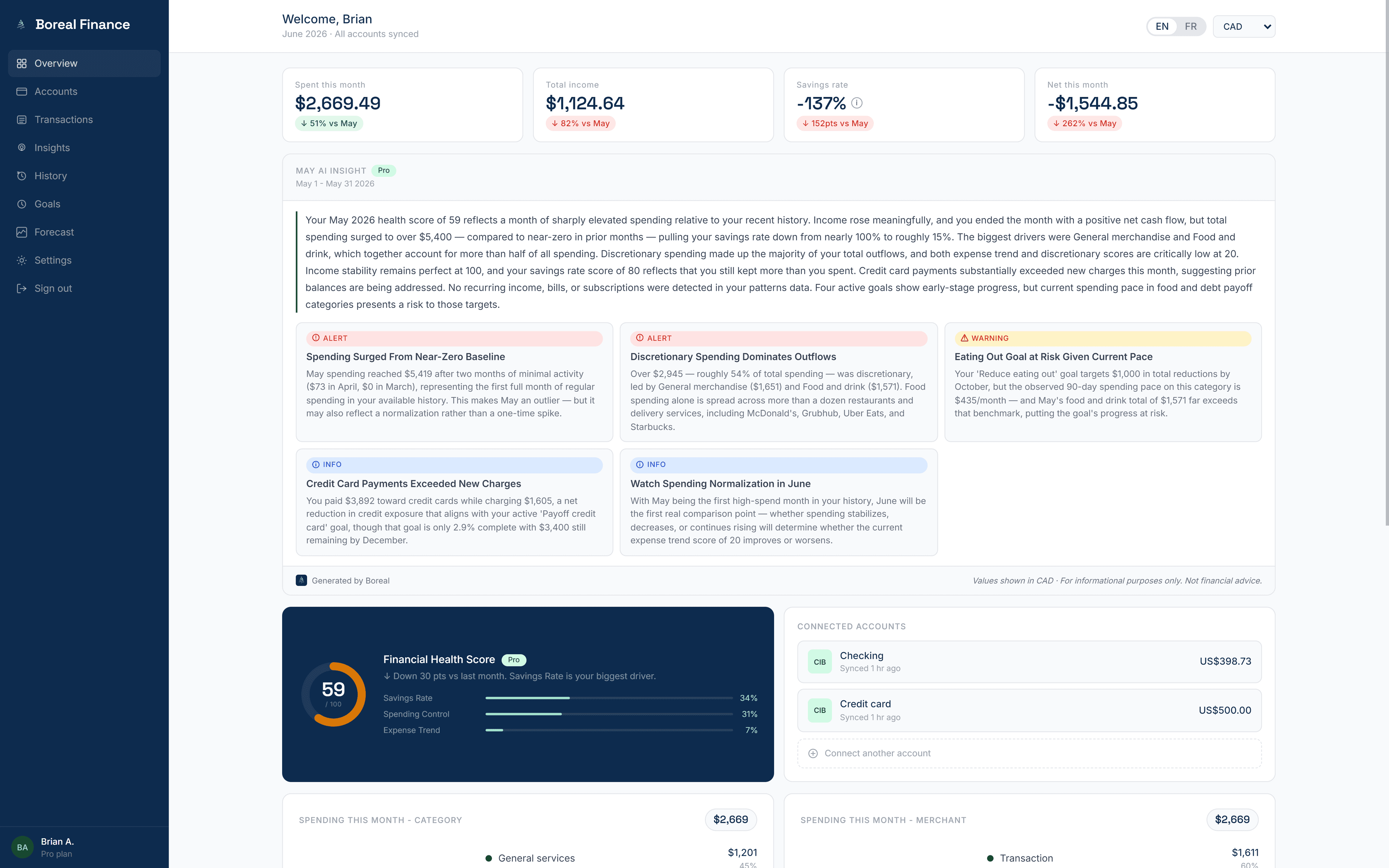Click the Spent this month card
The image size is (1389, 868).
(402, 105)
